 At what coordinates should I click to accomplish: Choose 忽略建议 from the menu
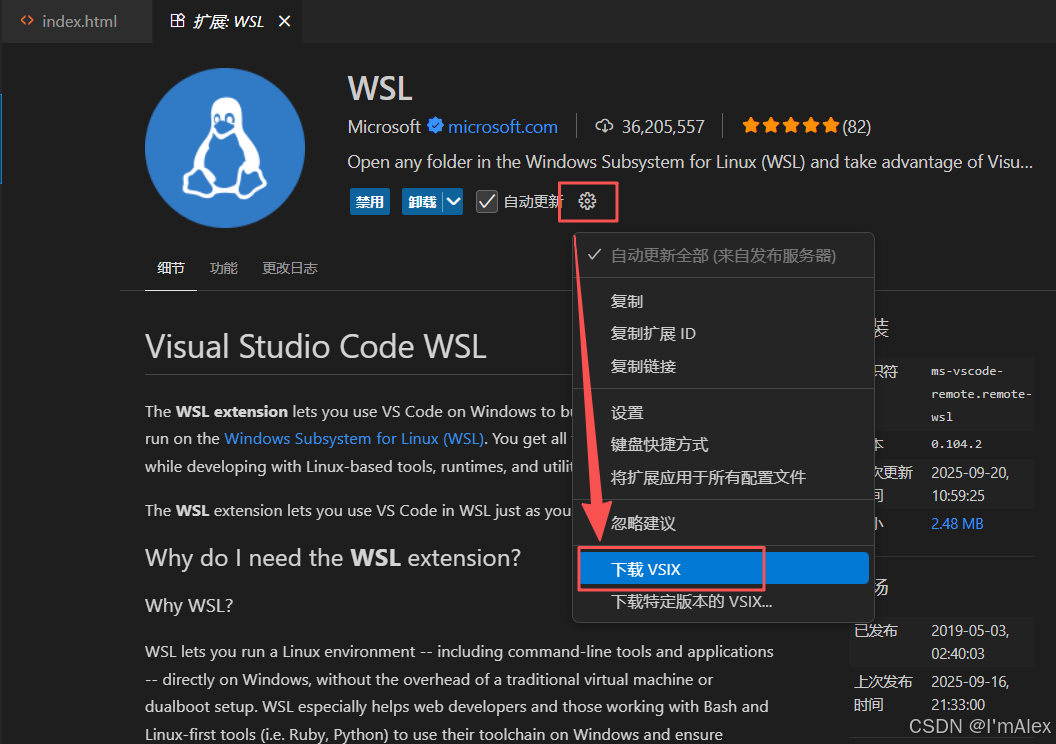pos(723,523)
